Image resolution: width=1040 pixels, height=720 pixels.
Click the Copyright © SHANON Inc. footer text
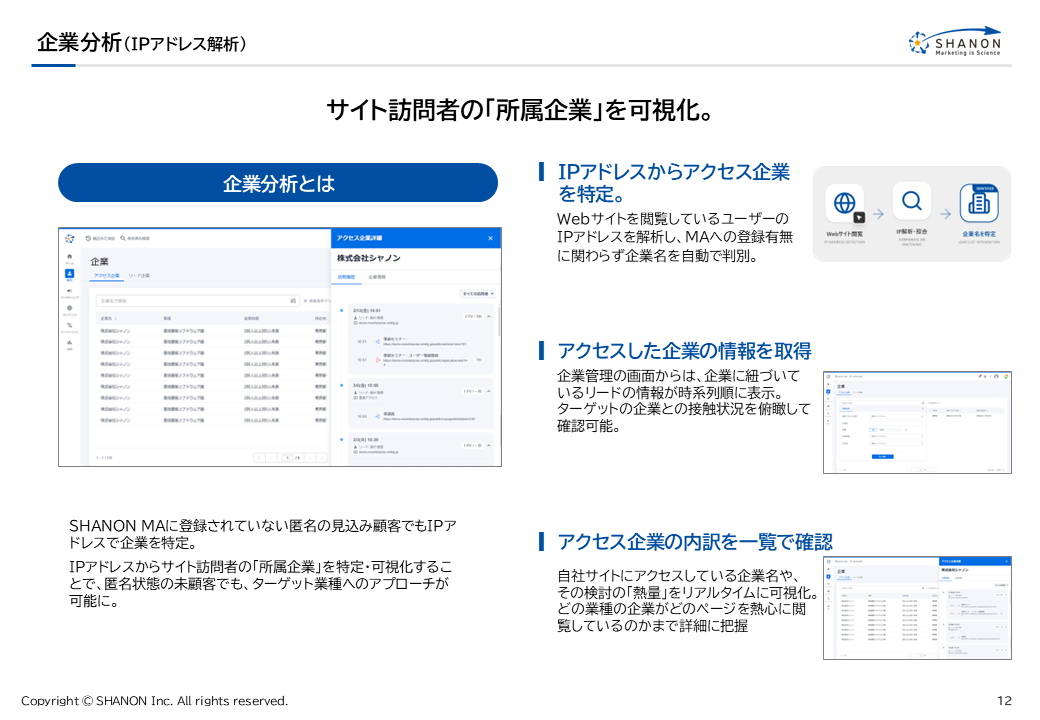click(155, 701)
